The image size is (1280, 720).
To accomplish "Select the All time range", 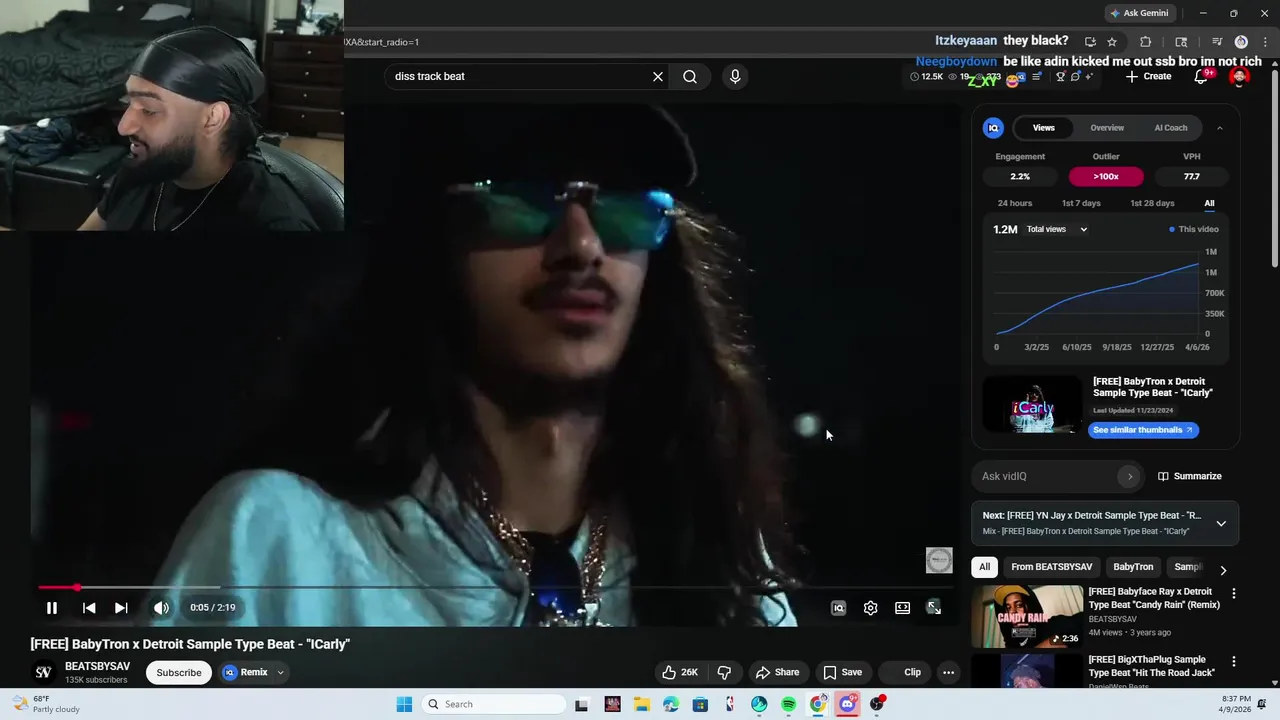I will [x=1209, y=203].
